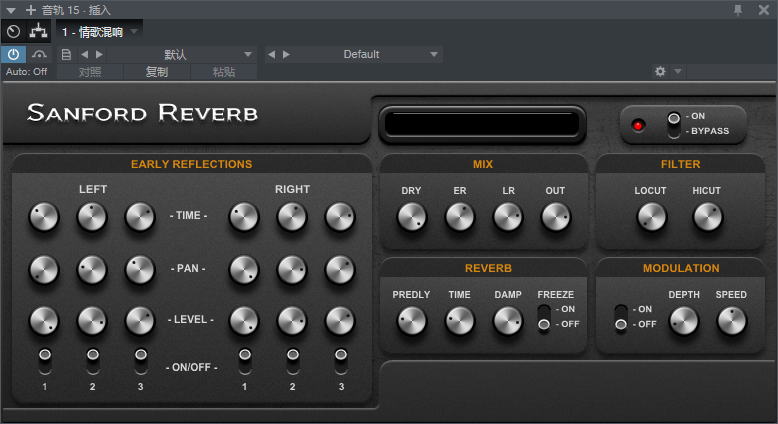Toggle the ON/BYPASS switch
The width and height of the screenshot is (778, 424).
673,124
